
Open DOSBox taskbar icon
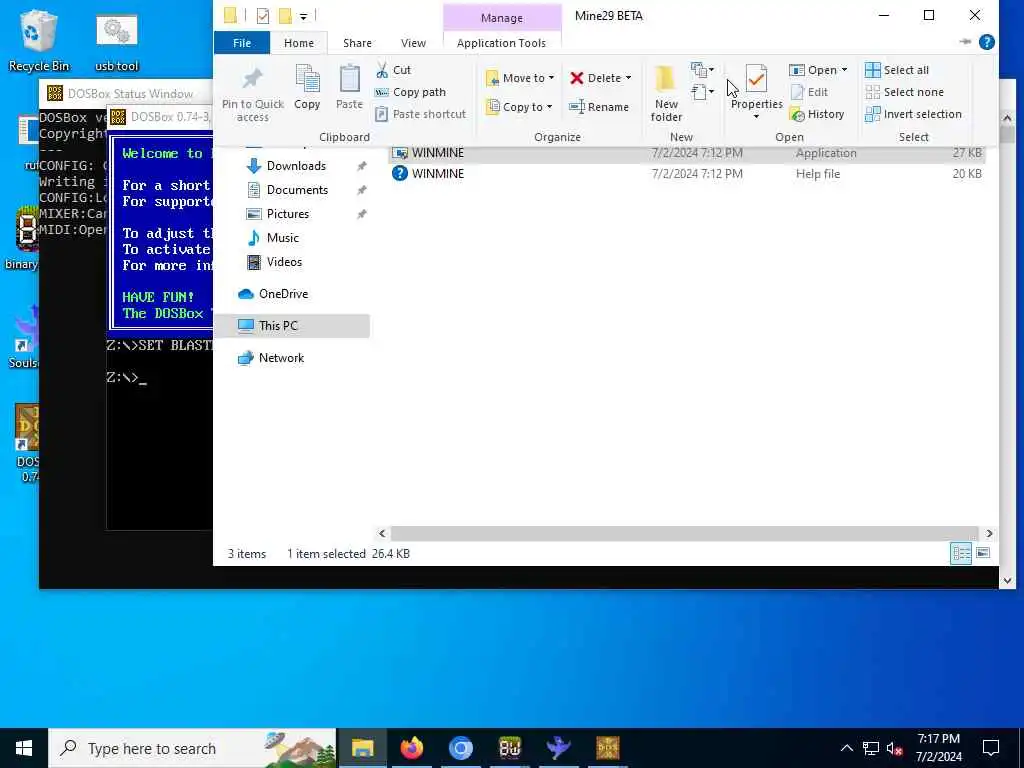click(607, 748)
